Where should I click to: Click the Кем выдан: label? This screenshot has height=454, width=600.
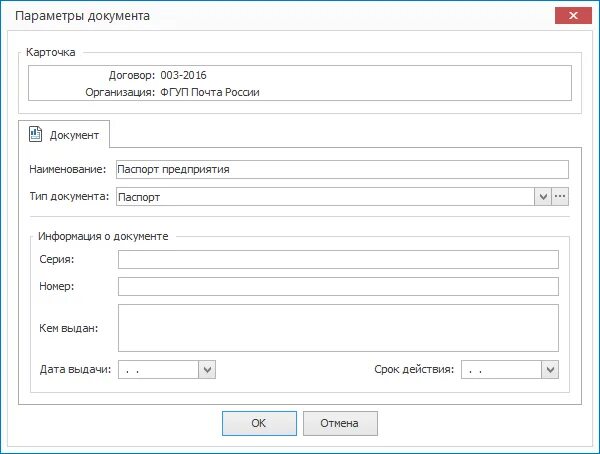[68, 328]
